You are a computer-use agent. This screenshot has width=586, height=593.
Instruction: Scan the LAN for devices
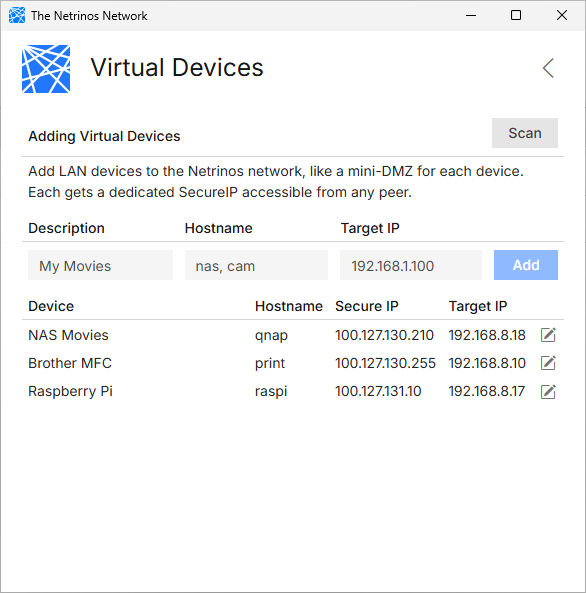click(525, 133)
